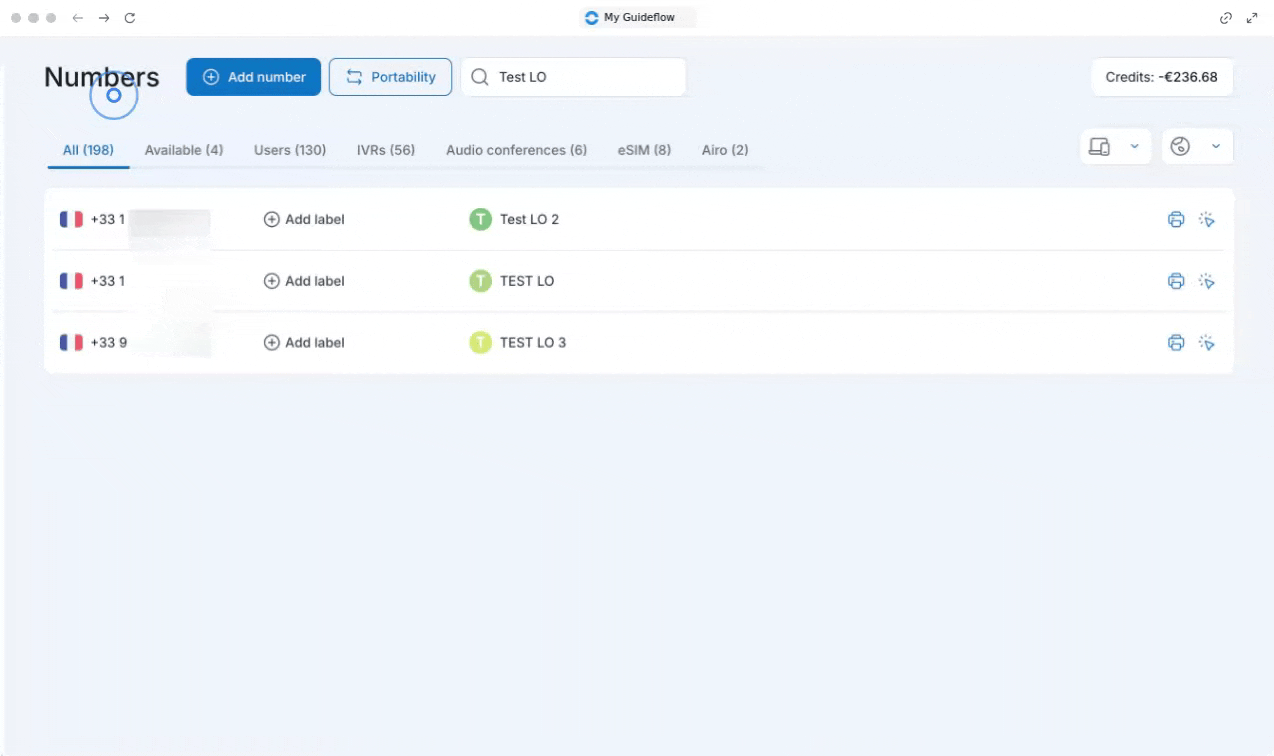Open the devices filter dropdown
This screenshot has height=756, width=1274.
(x=1115, y=147)
